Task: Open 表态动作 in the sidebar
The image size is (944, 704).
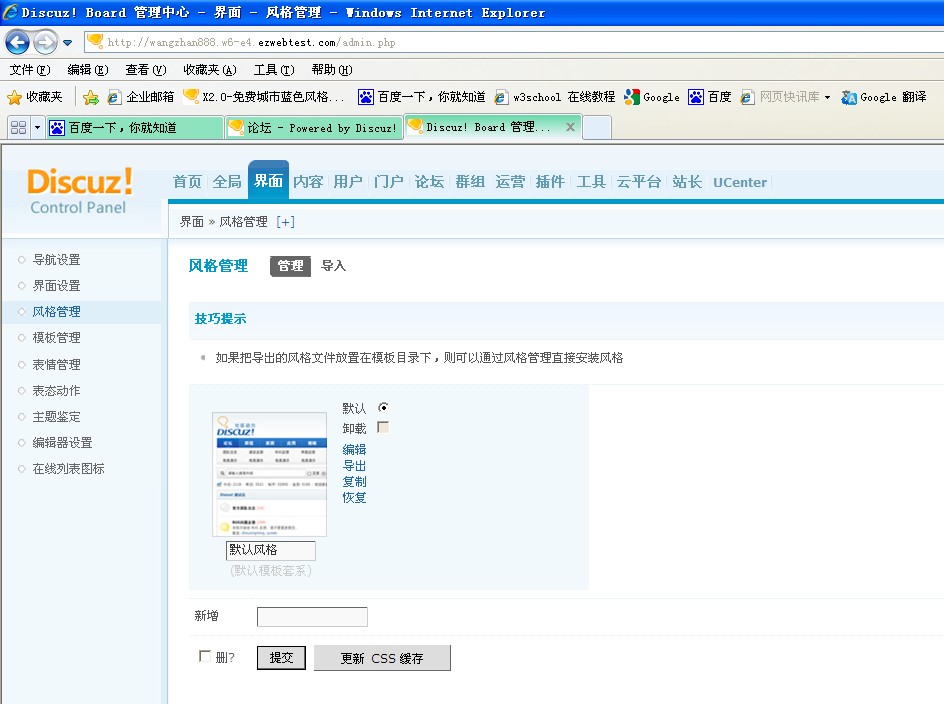Action: 56,390
